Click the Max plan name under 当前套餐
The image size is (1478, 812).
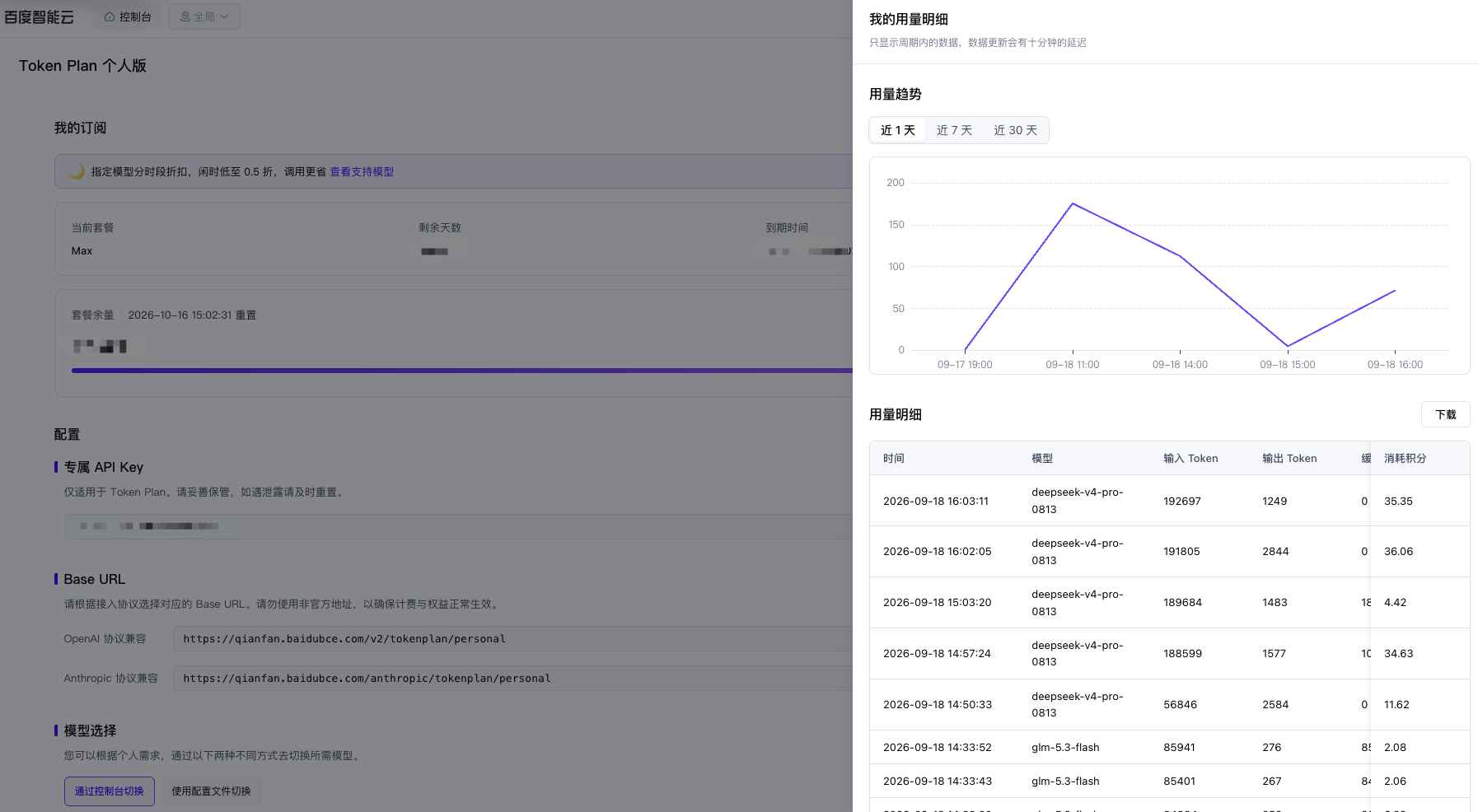point(82,251)
